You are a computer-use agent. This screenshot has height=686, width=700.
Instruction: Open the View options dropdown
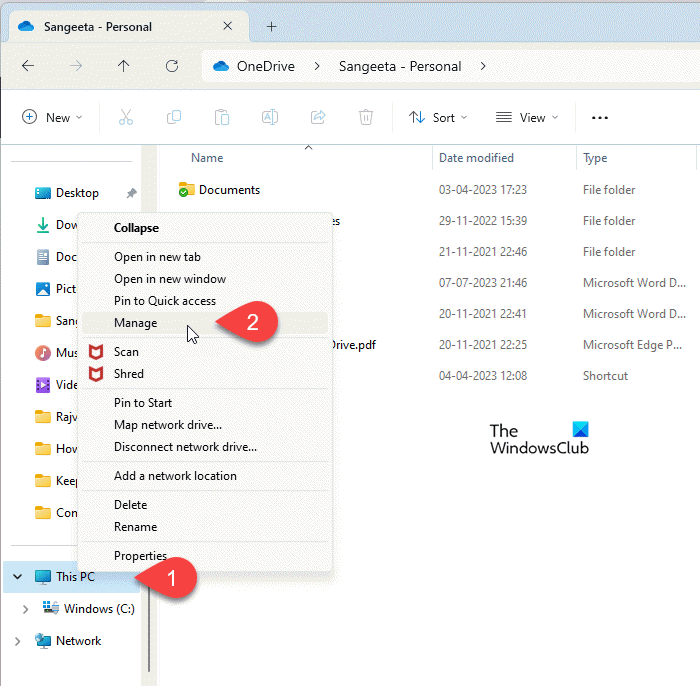pyautogui.click(x=527, y=117)
